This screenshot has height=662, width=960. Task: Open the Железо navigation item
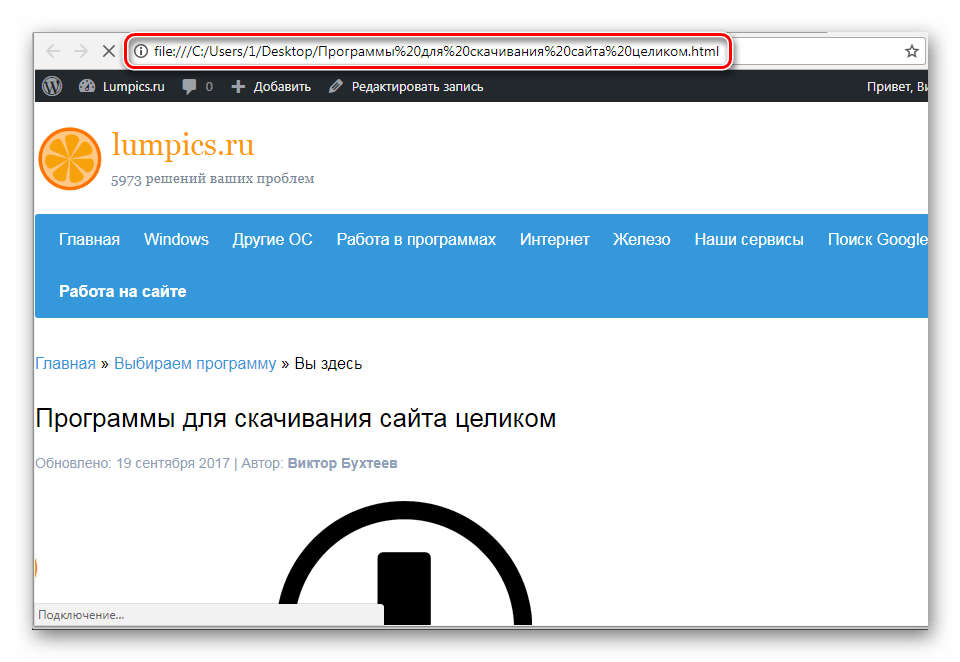pos(641,239)
